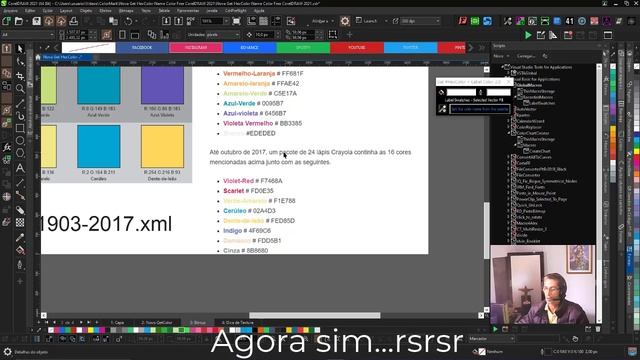Select the Crop tool
The height and width of the screenshot is (360, 640).
pyautogui.click(x=20, y=76)
